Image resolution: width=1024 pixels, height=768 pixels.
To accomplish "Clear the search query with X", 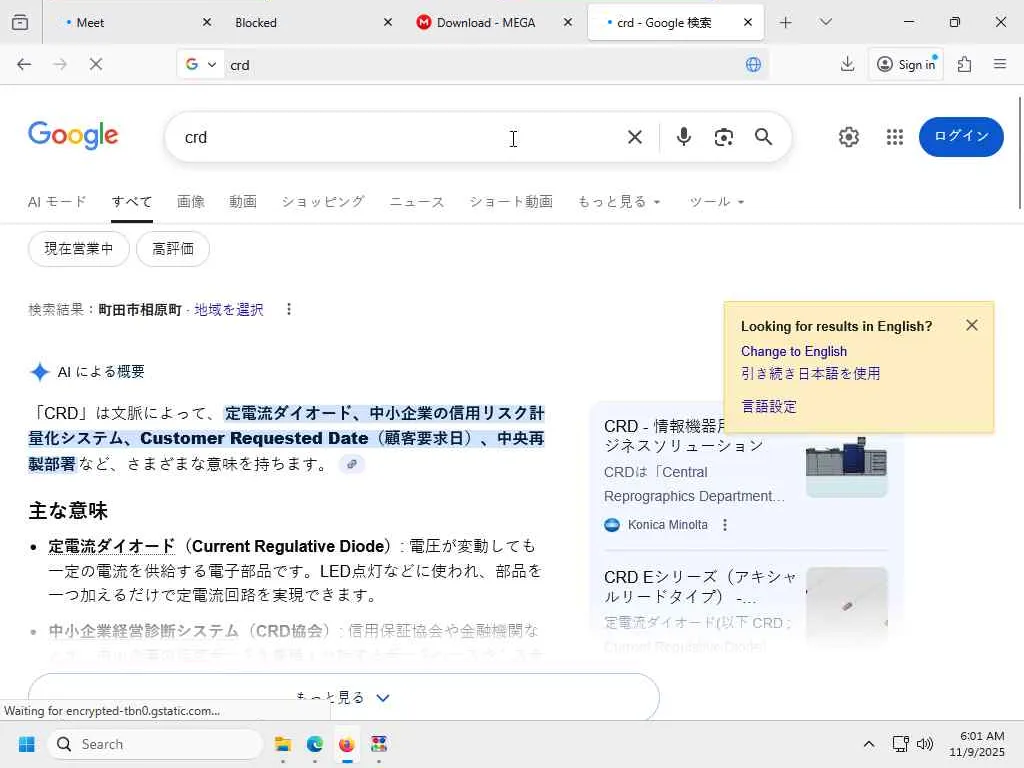I will (634, 137).
